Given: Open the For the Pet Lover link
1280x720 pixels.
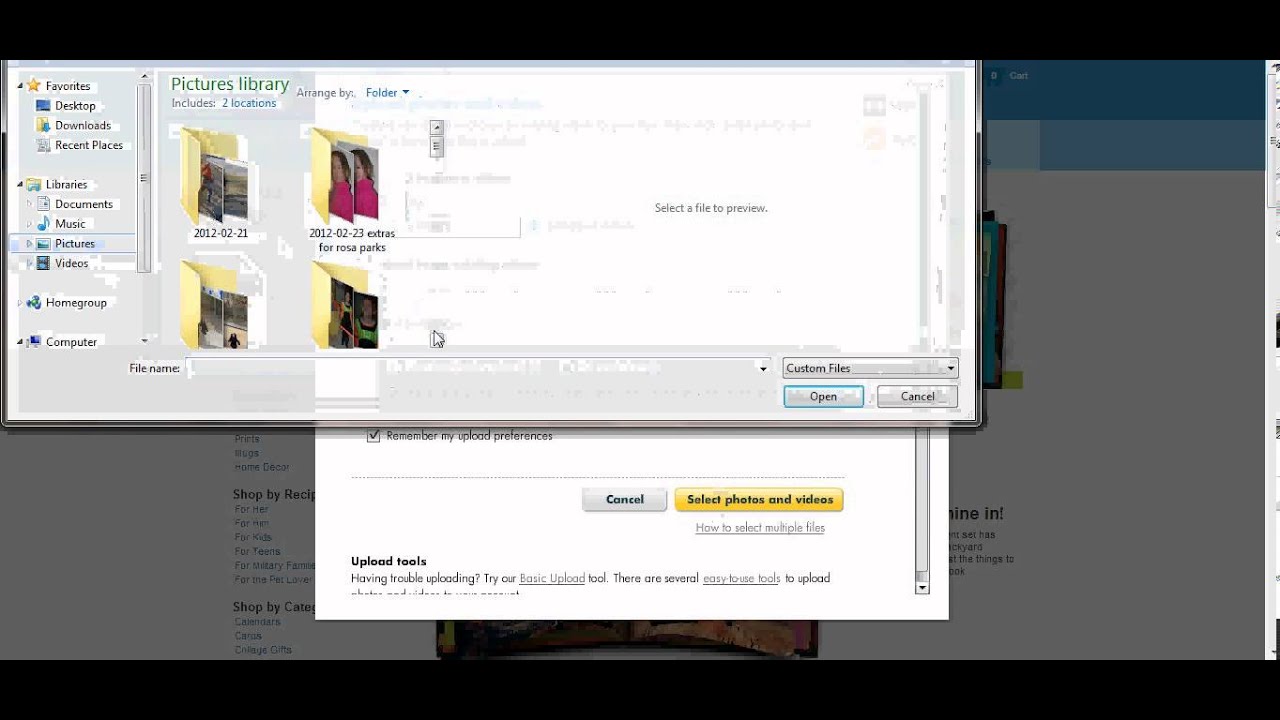Looking at the screenshot, I should [x=273, y=580].
